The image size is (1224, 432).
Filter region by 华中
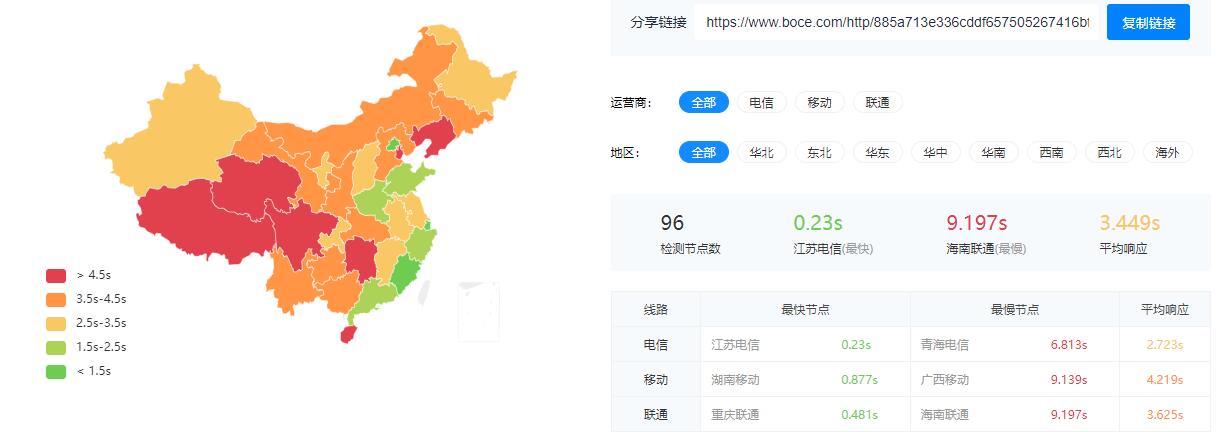[935, 152]
